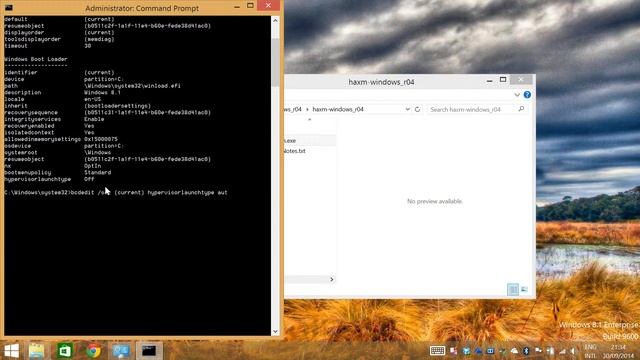Switch input language via ENG INTL indicator
Screen dimensions: 640x360
click(590, 351)
